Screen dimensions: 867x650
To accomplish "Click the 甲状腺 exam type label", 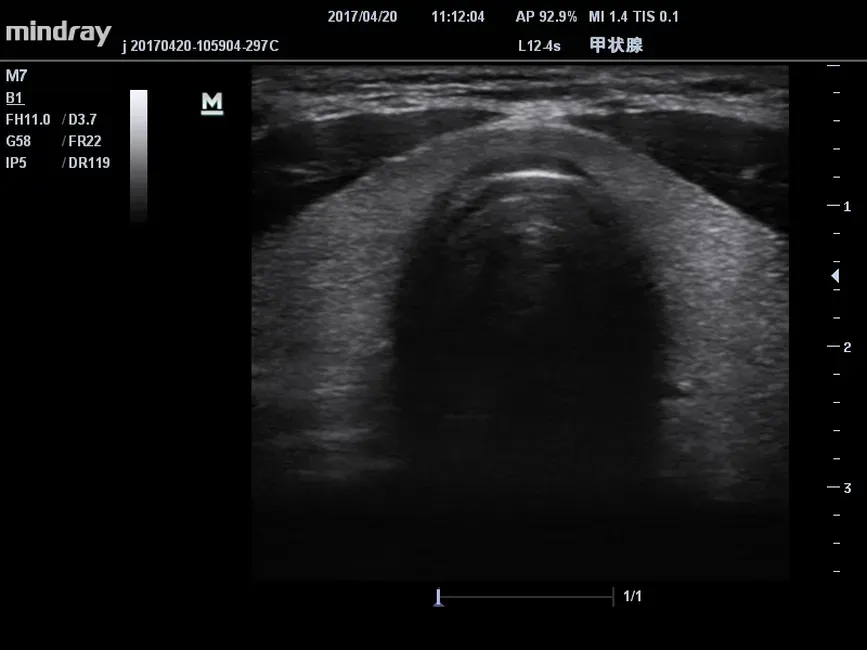I will [616, 45].
